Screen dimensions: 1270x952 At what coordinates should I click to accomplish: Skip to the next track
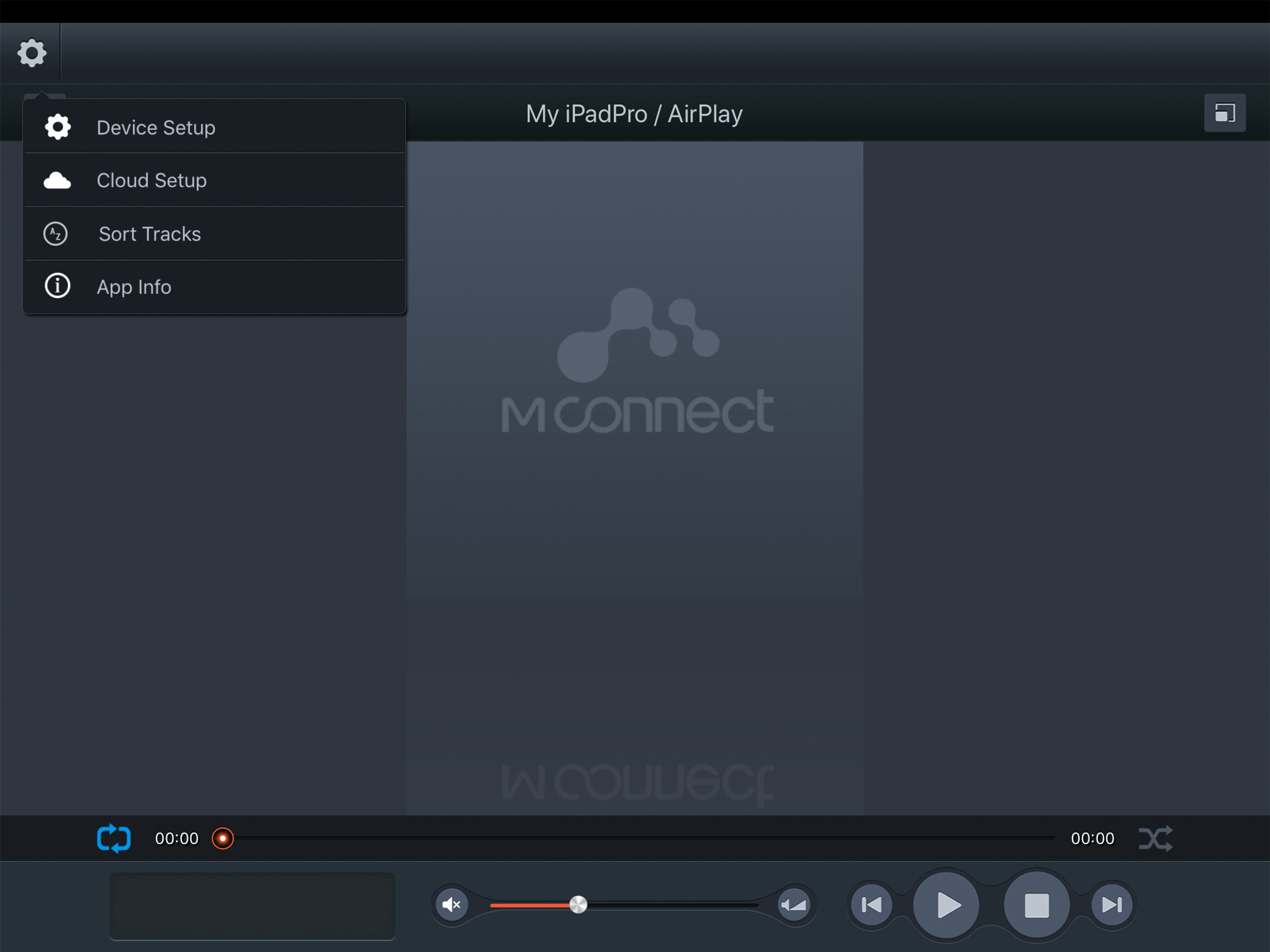(x=1111, y=905)
